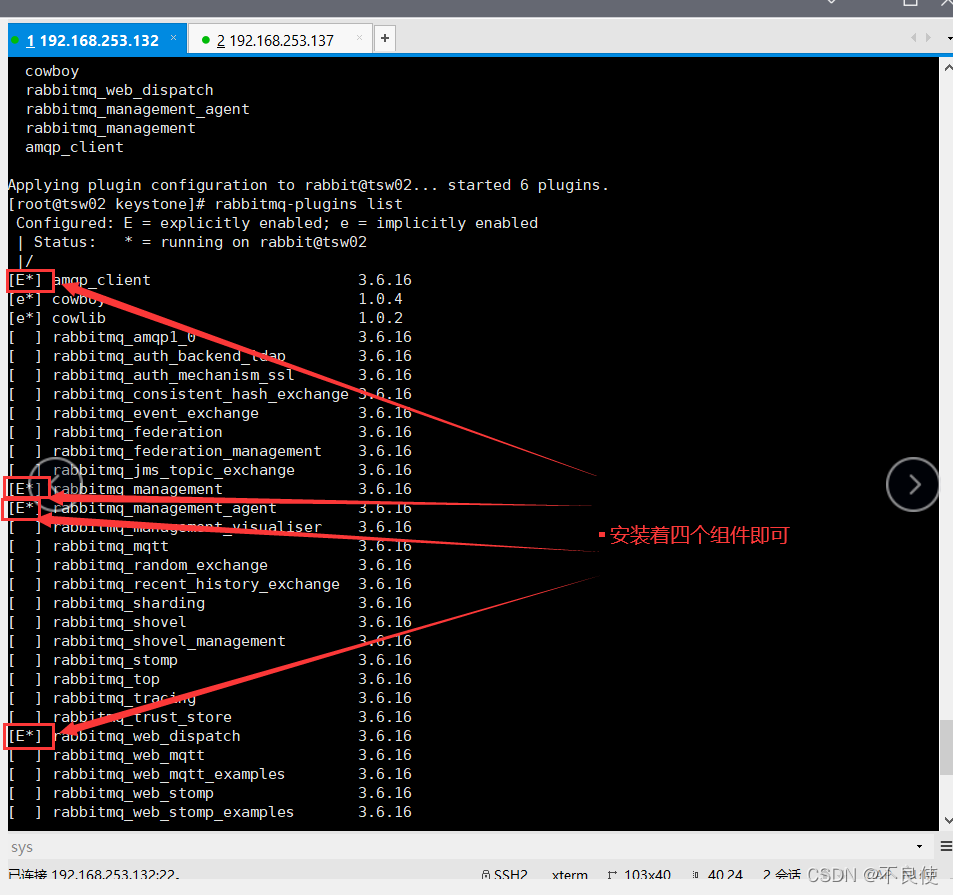The image size is (953, 895).
Task: Select the rabbitmq_auth_mechanism_ssl row
Action: [210, 375]
